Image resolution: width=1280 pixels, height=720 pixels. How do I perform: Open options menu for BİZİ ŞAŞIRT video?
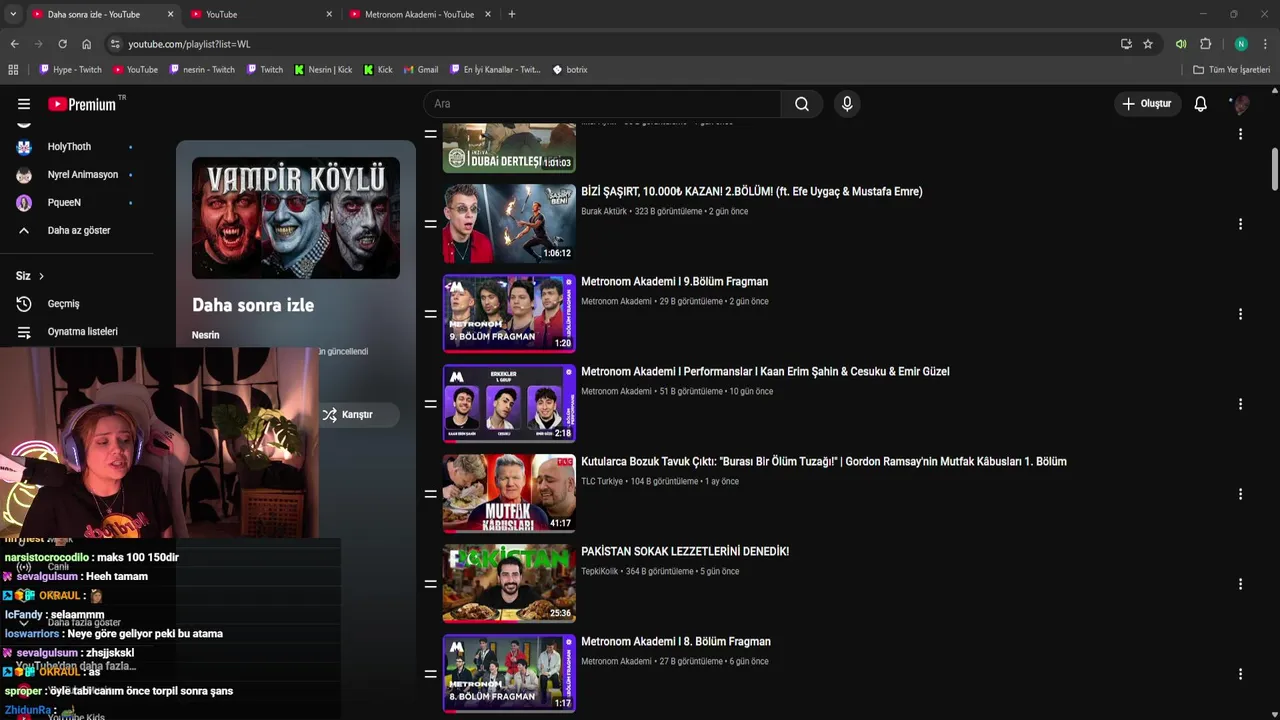(x=1241, y=224)
